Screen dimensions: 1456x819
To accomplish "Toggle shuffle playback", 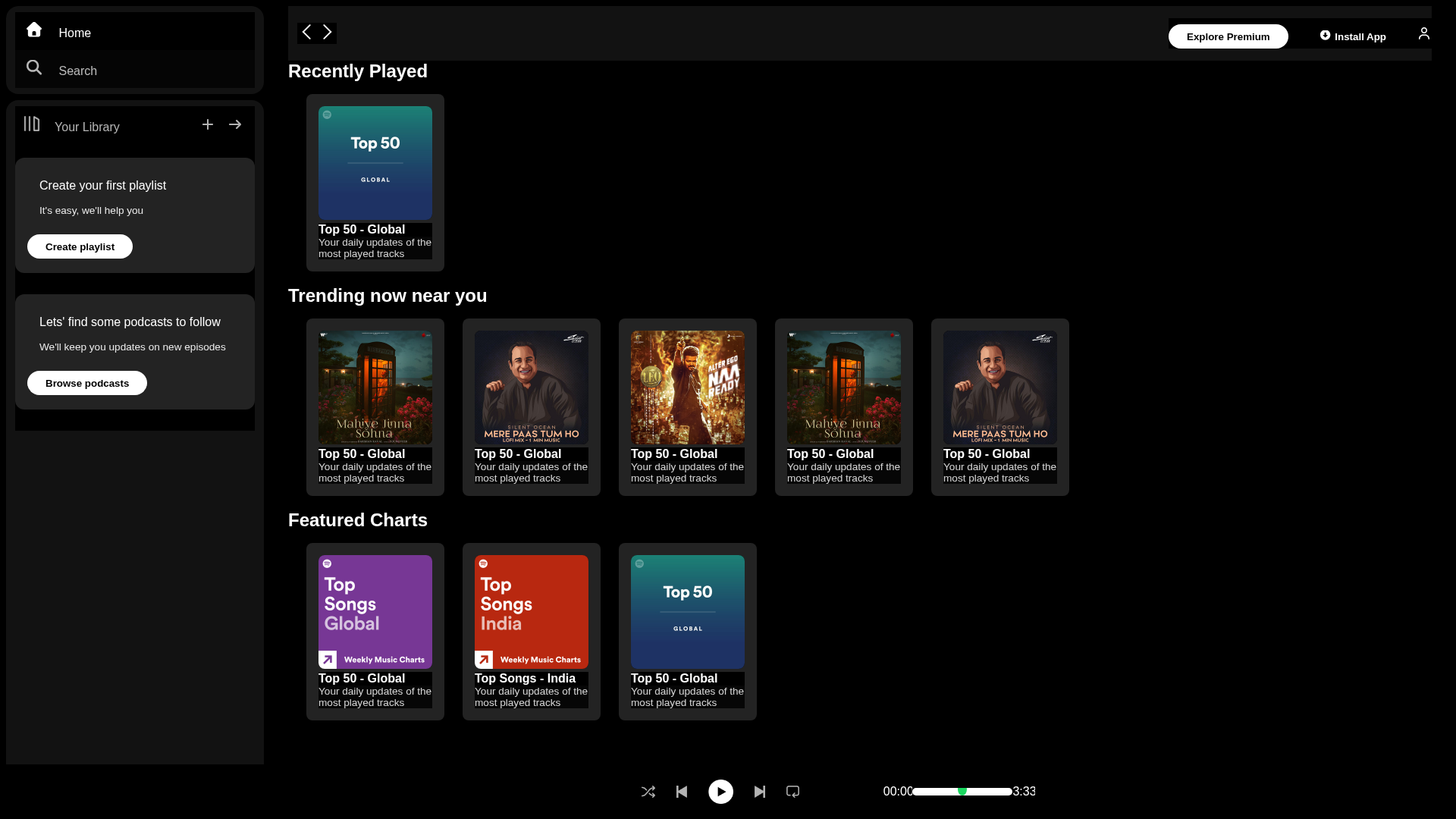I will 648,792.
